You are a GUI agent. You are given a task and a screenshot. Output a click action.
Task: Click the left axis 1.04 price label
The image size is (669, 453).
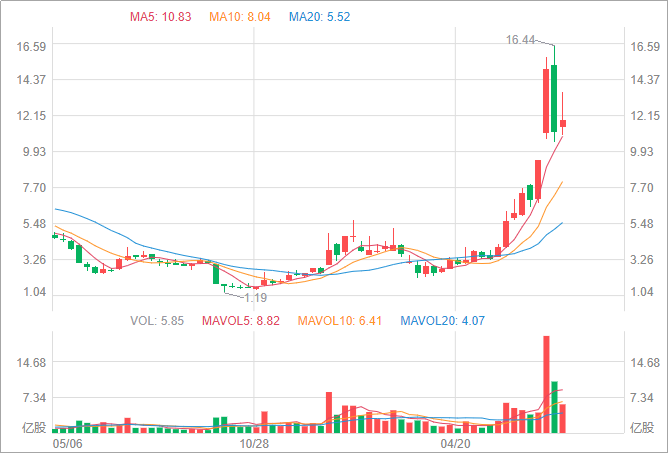[x=34, y=292]
